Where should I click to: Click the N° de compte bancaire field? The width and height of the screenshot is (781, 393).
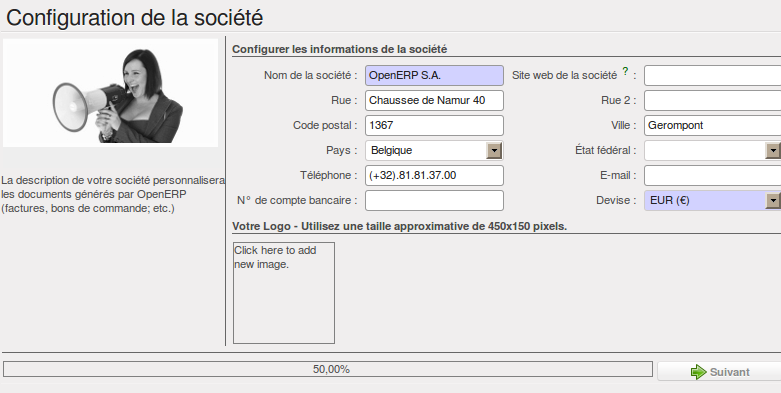(434, 200)
